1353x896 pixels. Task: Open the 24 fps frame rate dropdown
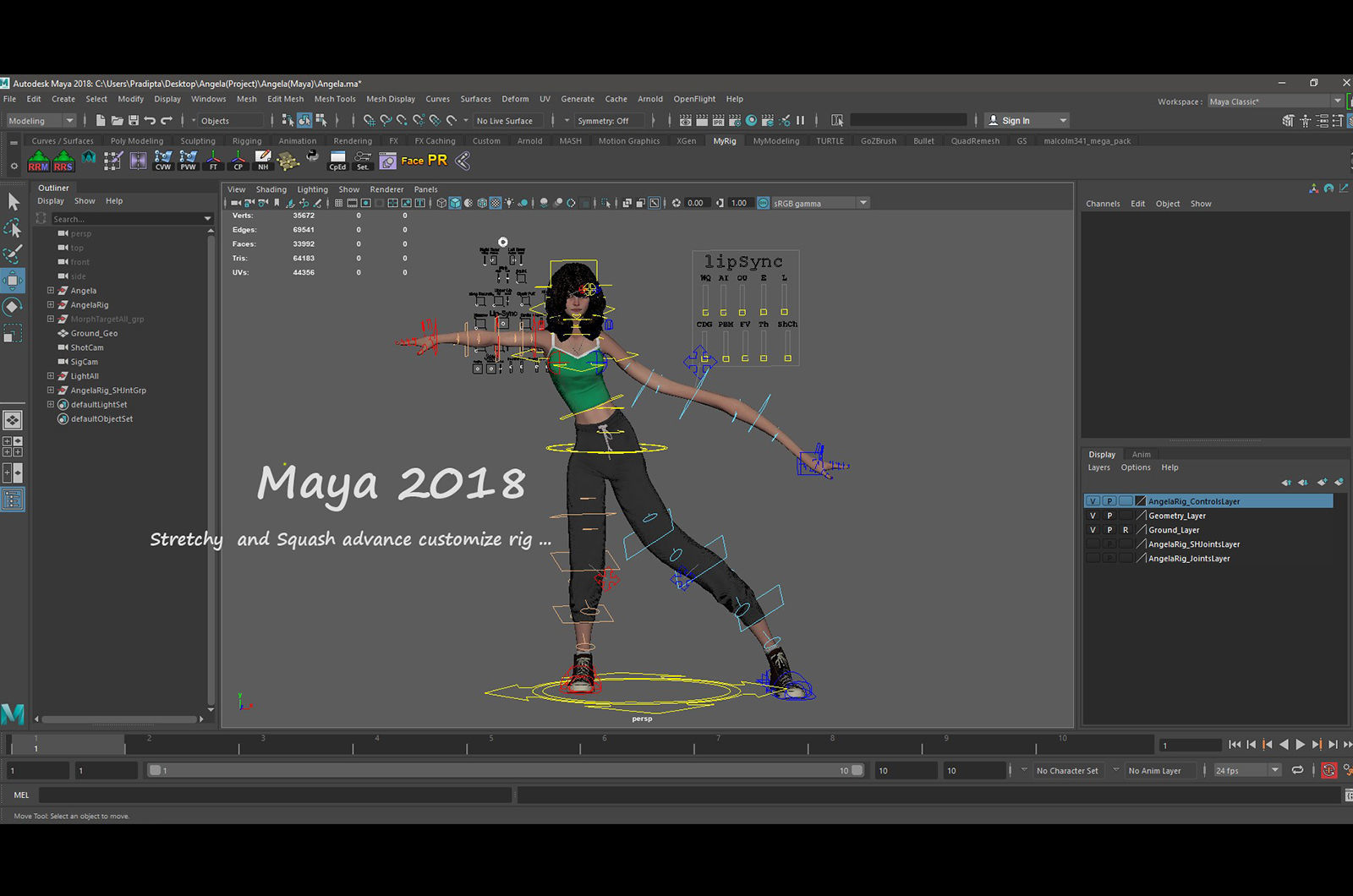1247,770
